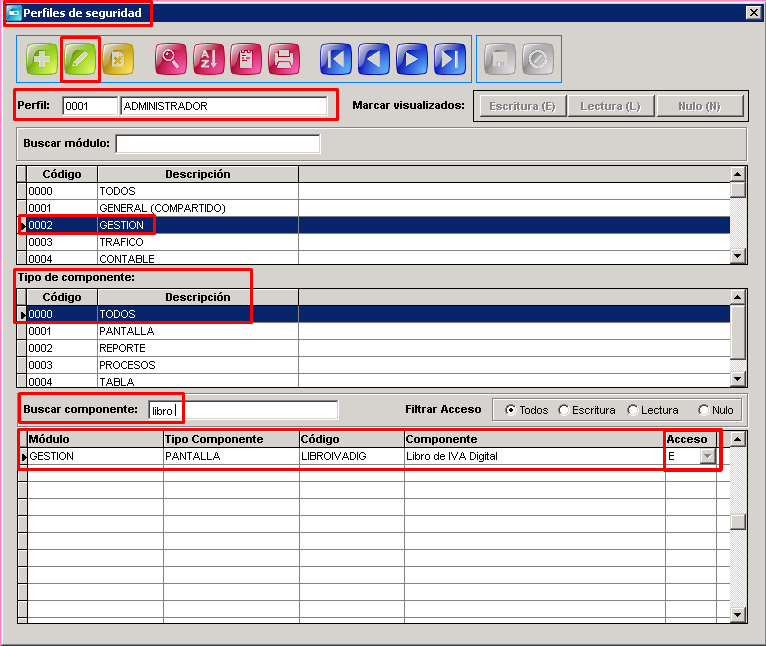
Task: Open the Acceso dropdown for LIBROIVADIG
Action: tap(707, 456)
